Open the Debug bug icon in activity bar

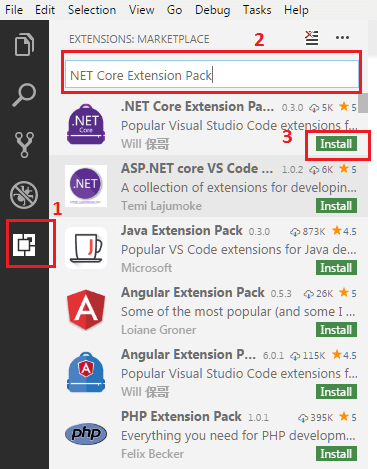coord(24,195)
